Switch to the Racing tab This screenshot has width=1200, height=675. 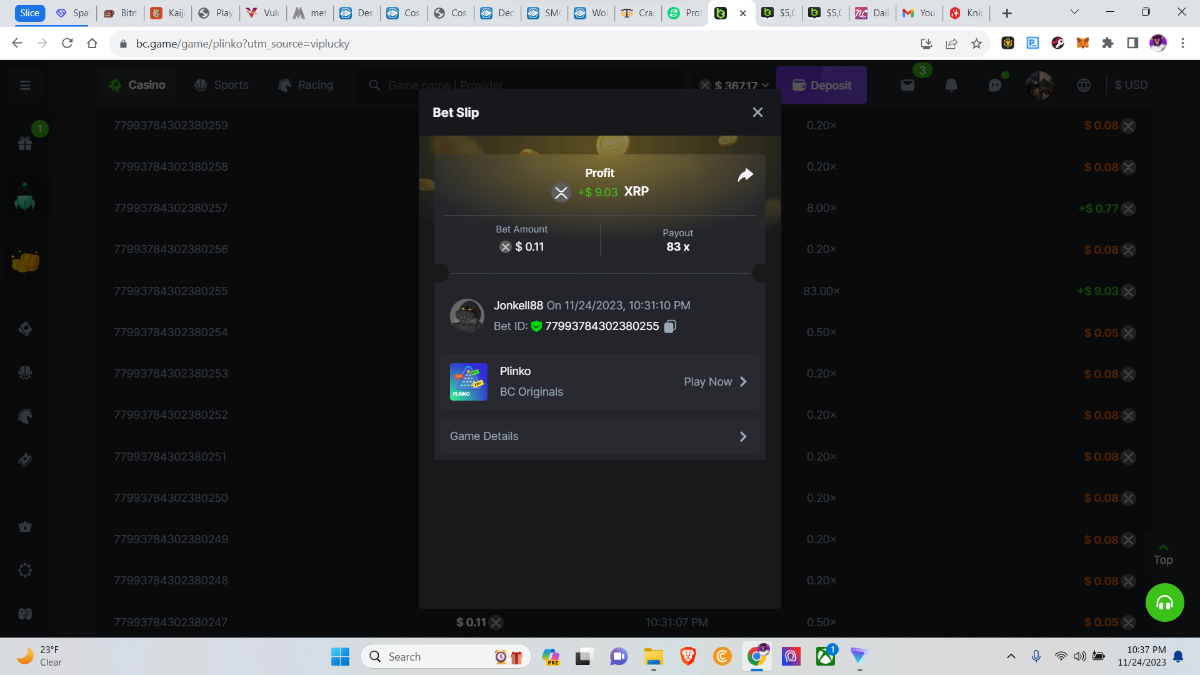click(x=306, y=85)
